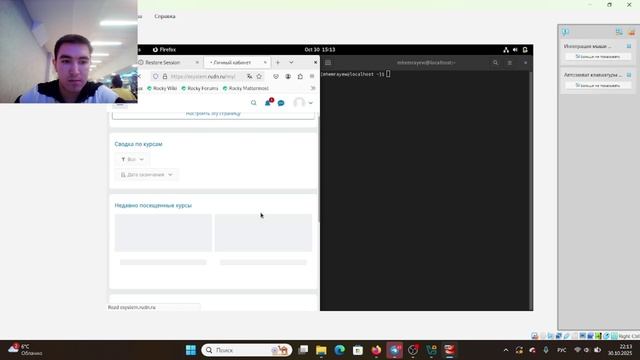Launch Microsoft Edge from the taskbar
The width and height of the screenshot is (640, 360).
pyautogui.click(x=340, y=350)
